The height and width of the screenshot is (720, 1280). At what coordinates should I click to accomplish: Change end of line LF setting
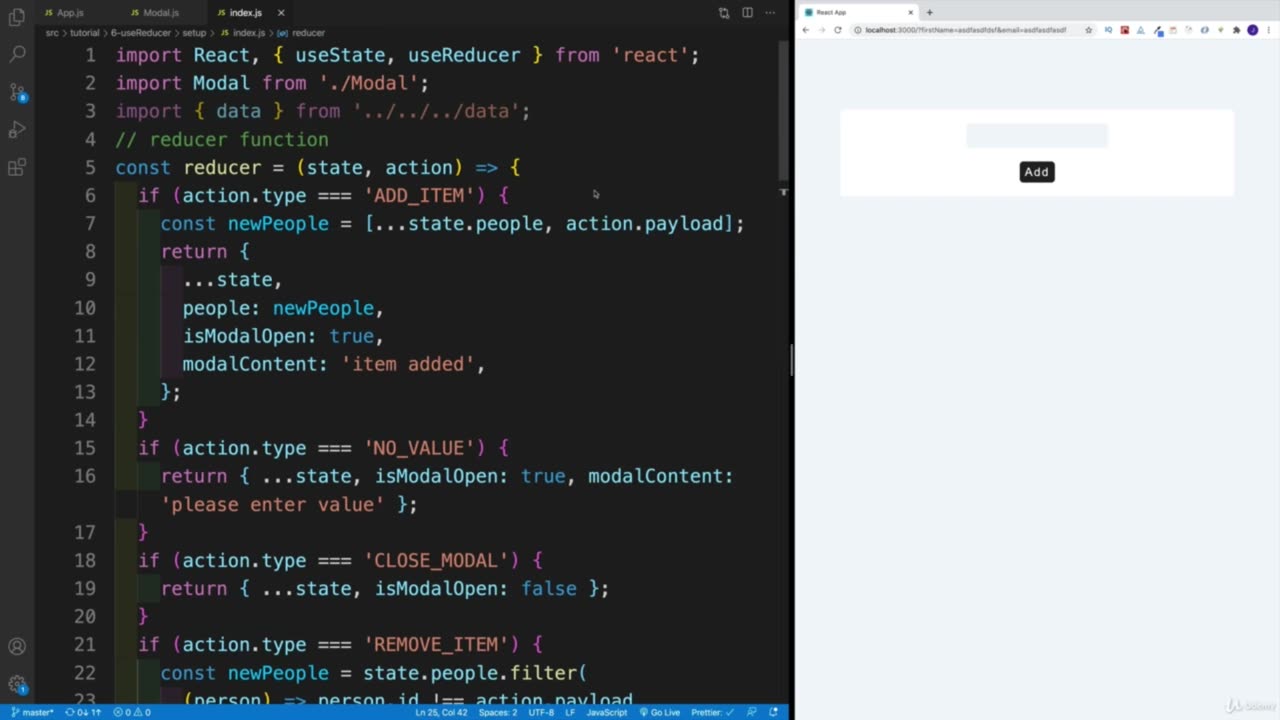(570, 712)
